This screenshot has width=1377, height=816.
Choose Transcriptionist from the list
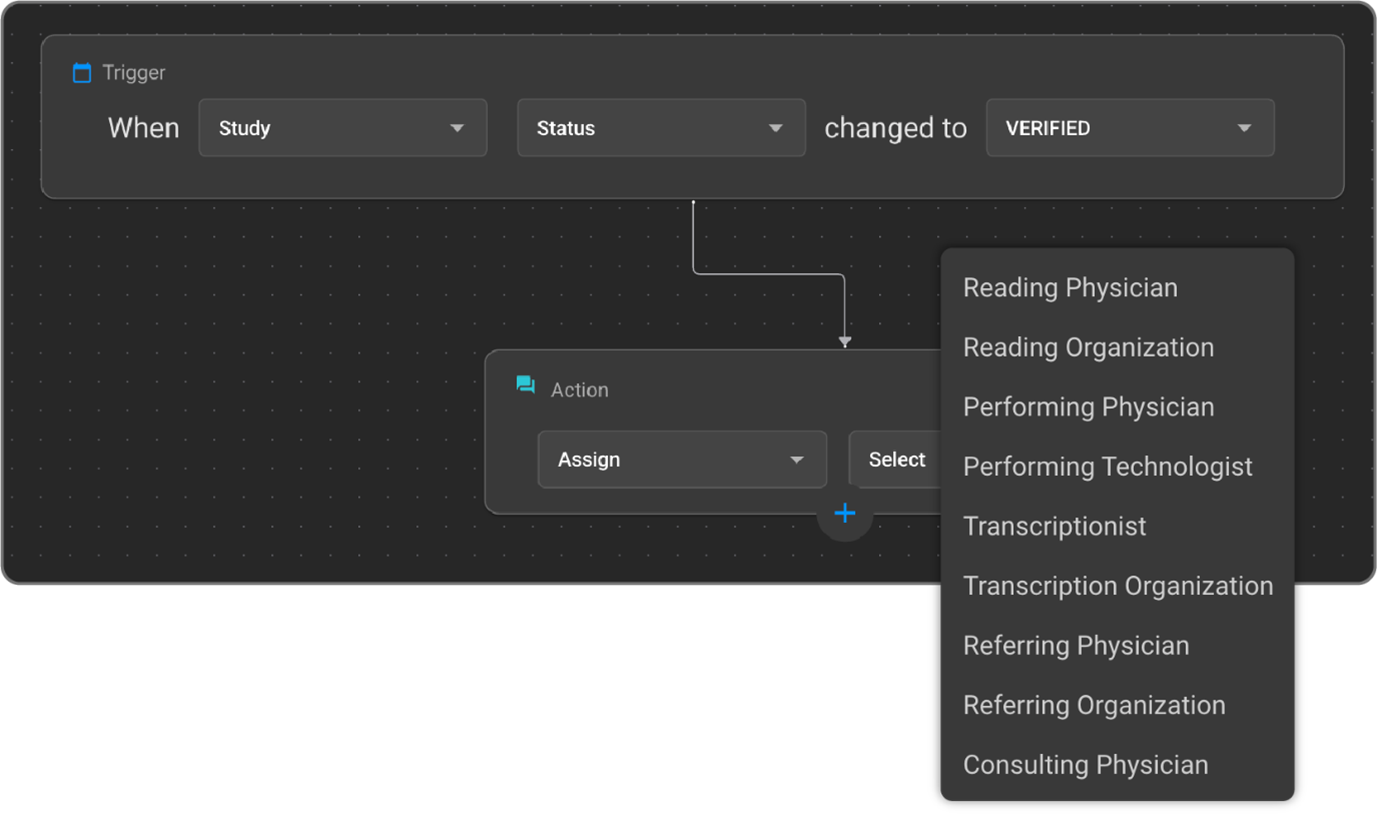[1054, 527]
